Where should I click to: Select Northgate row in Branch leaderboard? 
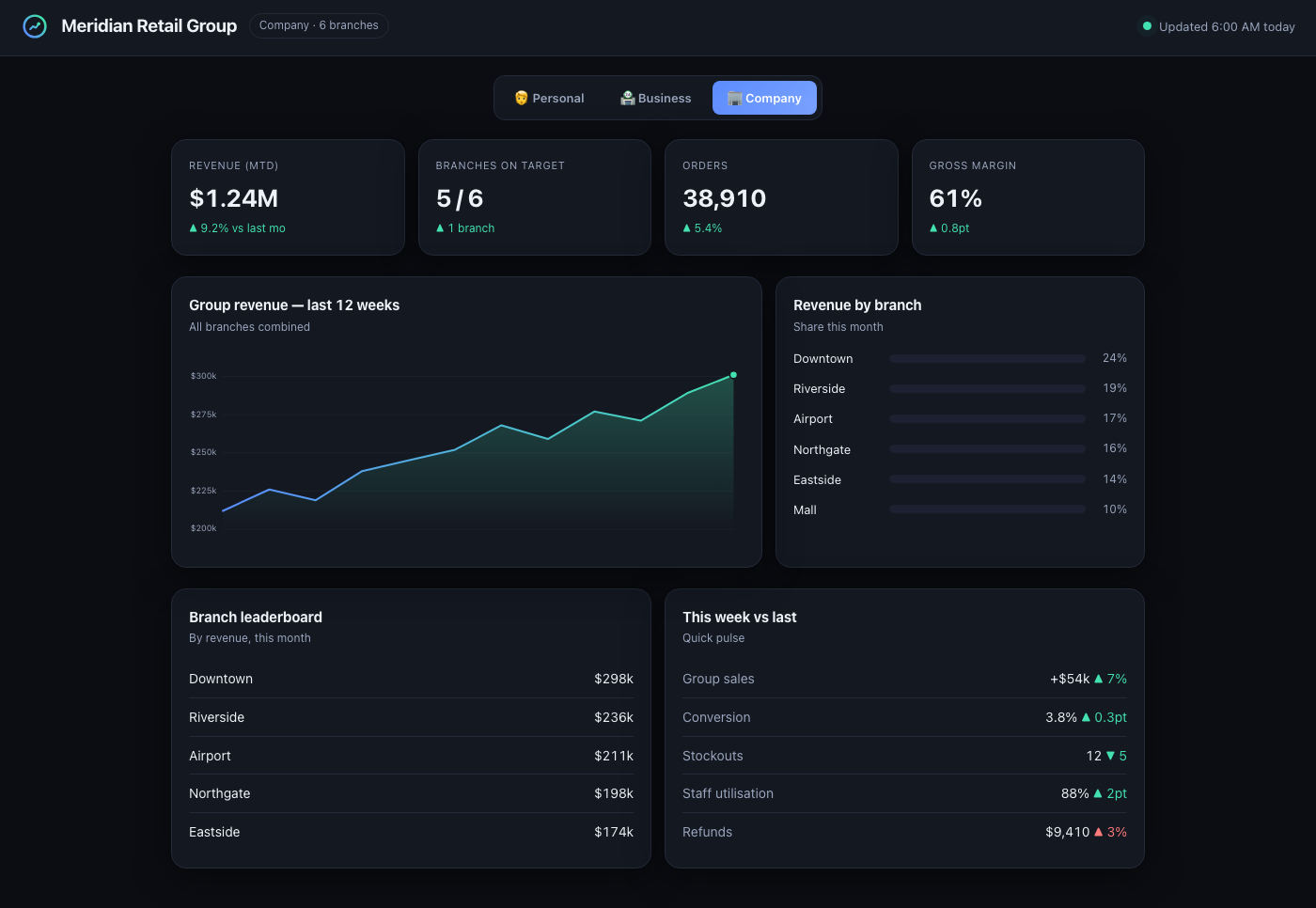coord(411,793)
